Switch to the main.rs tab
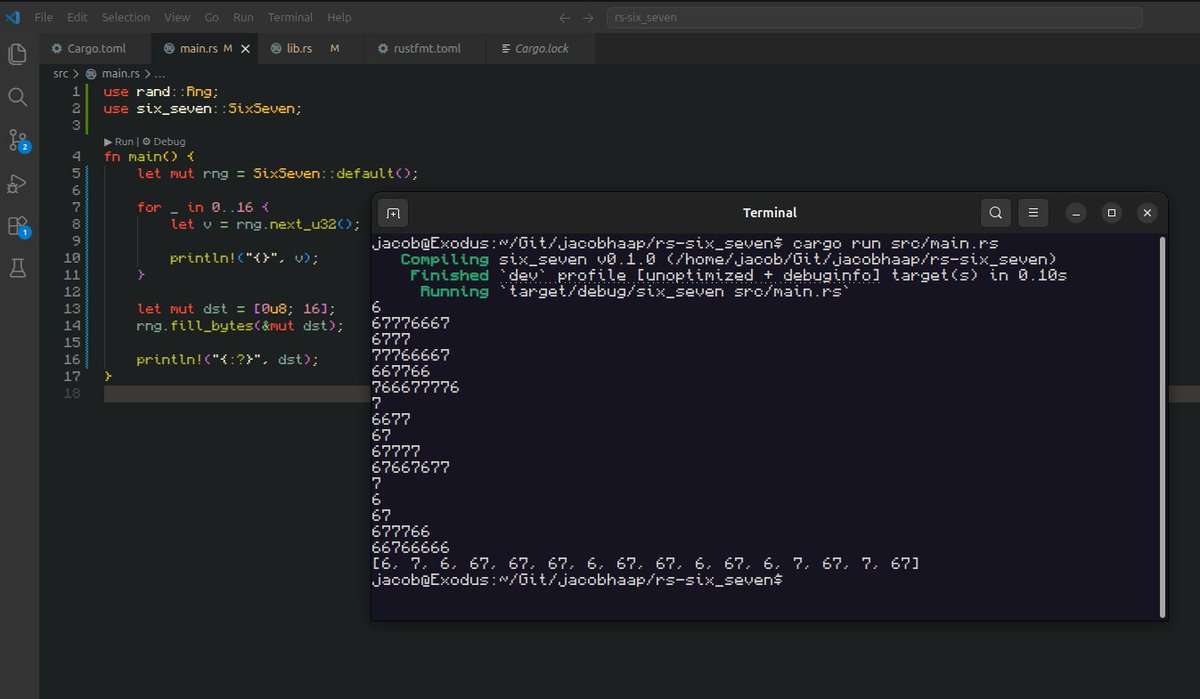 coord(205,48)
